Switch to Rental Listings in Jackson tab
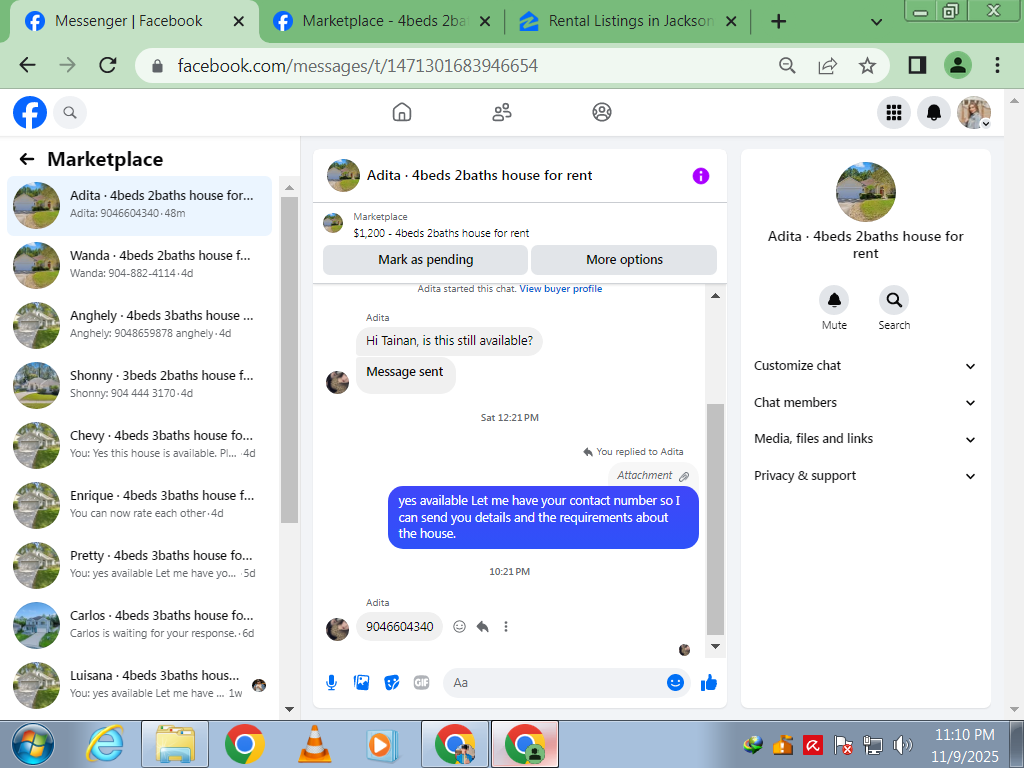The image size is (1024, 768). (628, 22)
